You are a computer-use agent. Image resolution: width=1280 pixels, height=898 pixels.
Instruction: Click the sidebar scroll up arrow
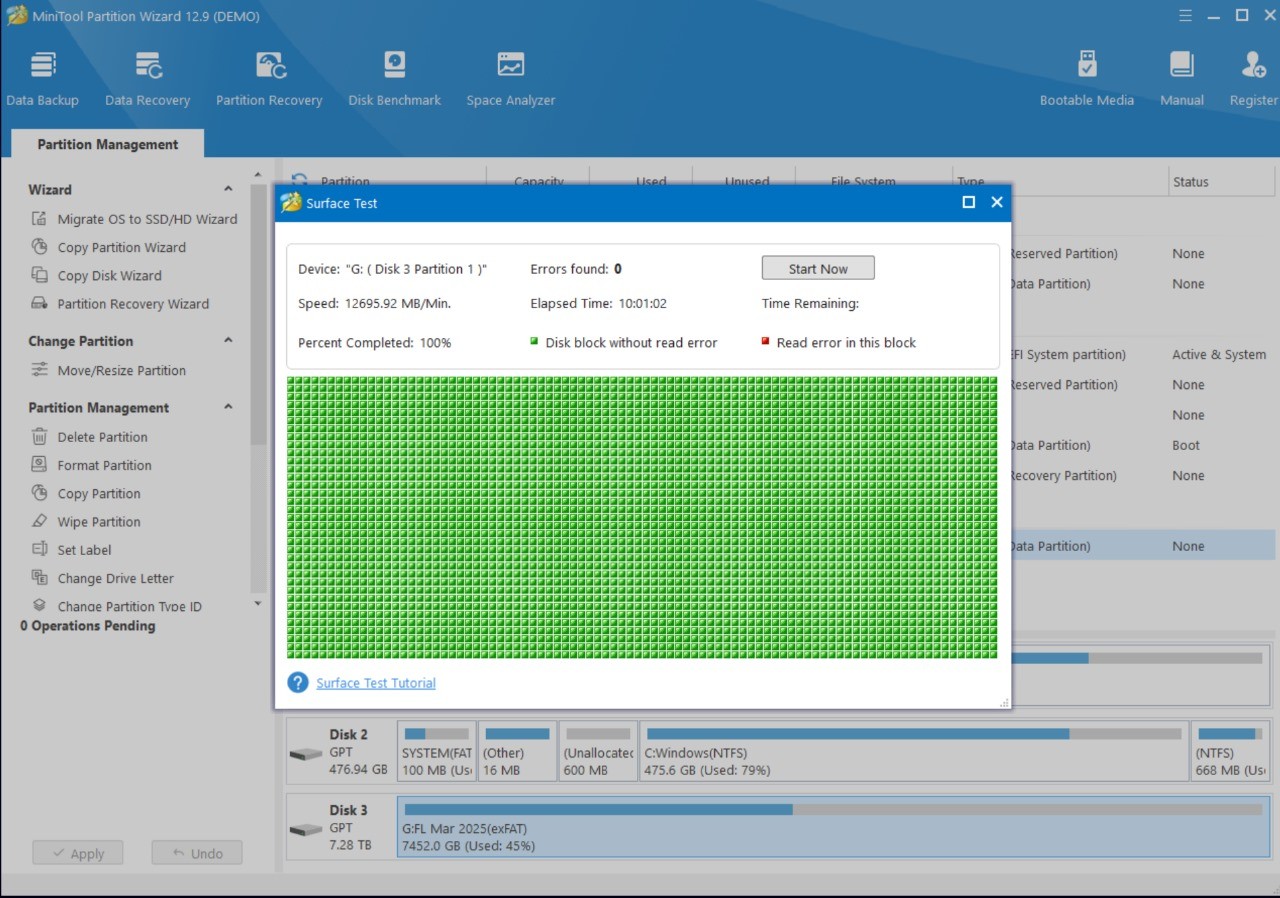pyautogui.click(x=258, y=175)
